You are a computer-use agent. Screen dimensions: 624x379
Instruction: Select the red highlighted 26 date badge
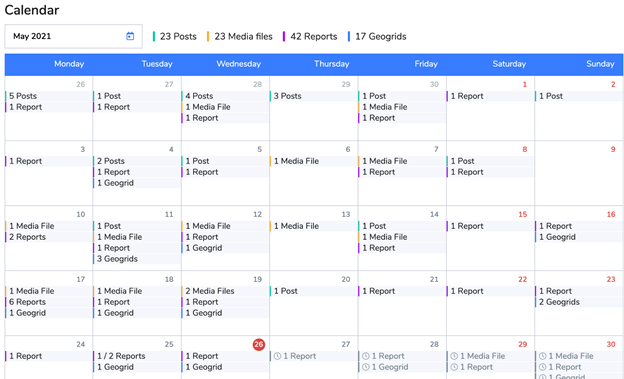tap(259, 344)
